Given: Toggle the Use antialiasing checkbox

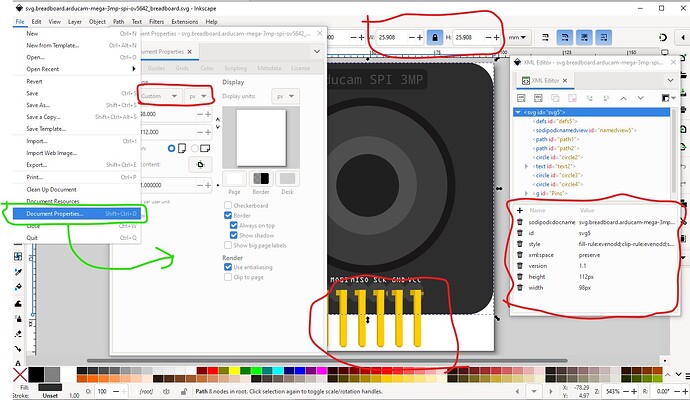Looking at the screenshot, I should 228,265.
